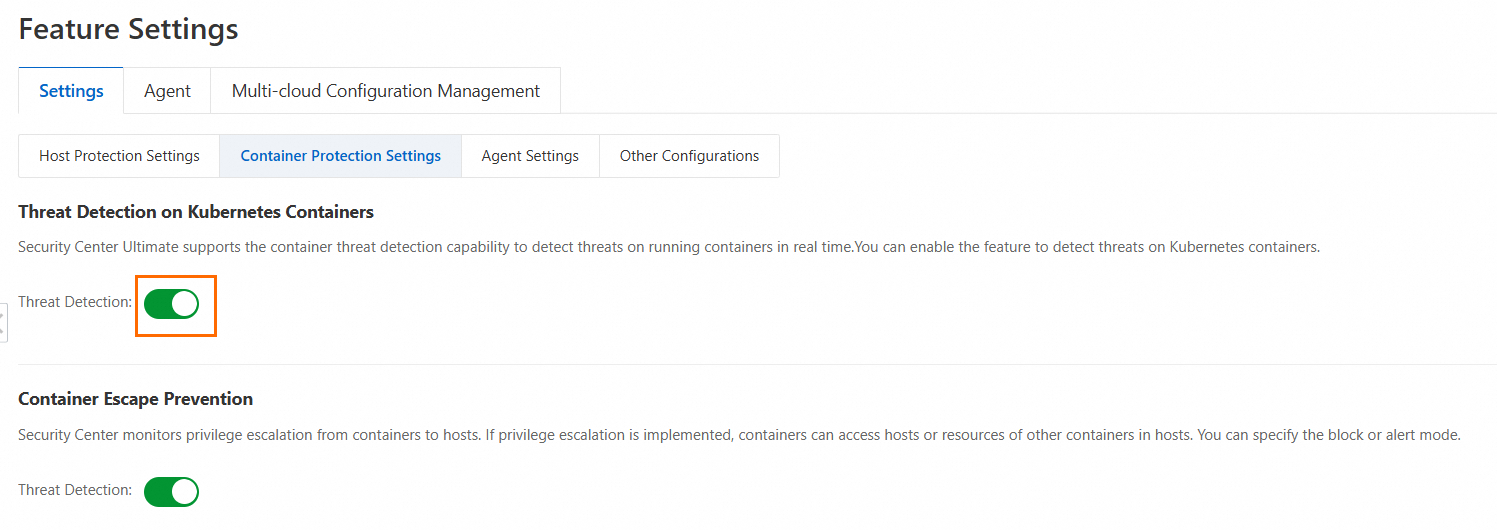This screenshot has height=530, width=1497.
Task: Show the Other Configurations sub-tab
Action: tap(689, 156)
